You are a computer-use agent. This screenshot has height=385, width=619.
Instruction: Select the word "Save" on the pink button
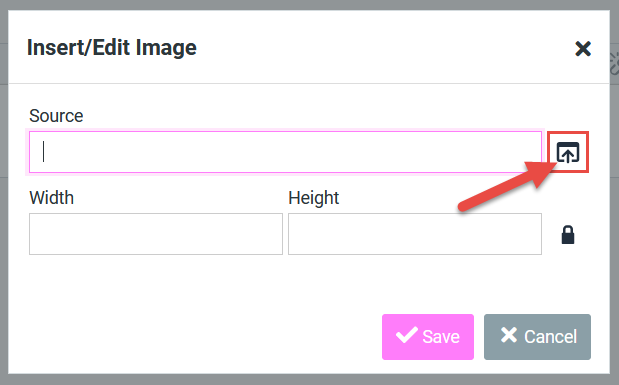point(441,337)
